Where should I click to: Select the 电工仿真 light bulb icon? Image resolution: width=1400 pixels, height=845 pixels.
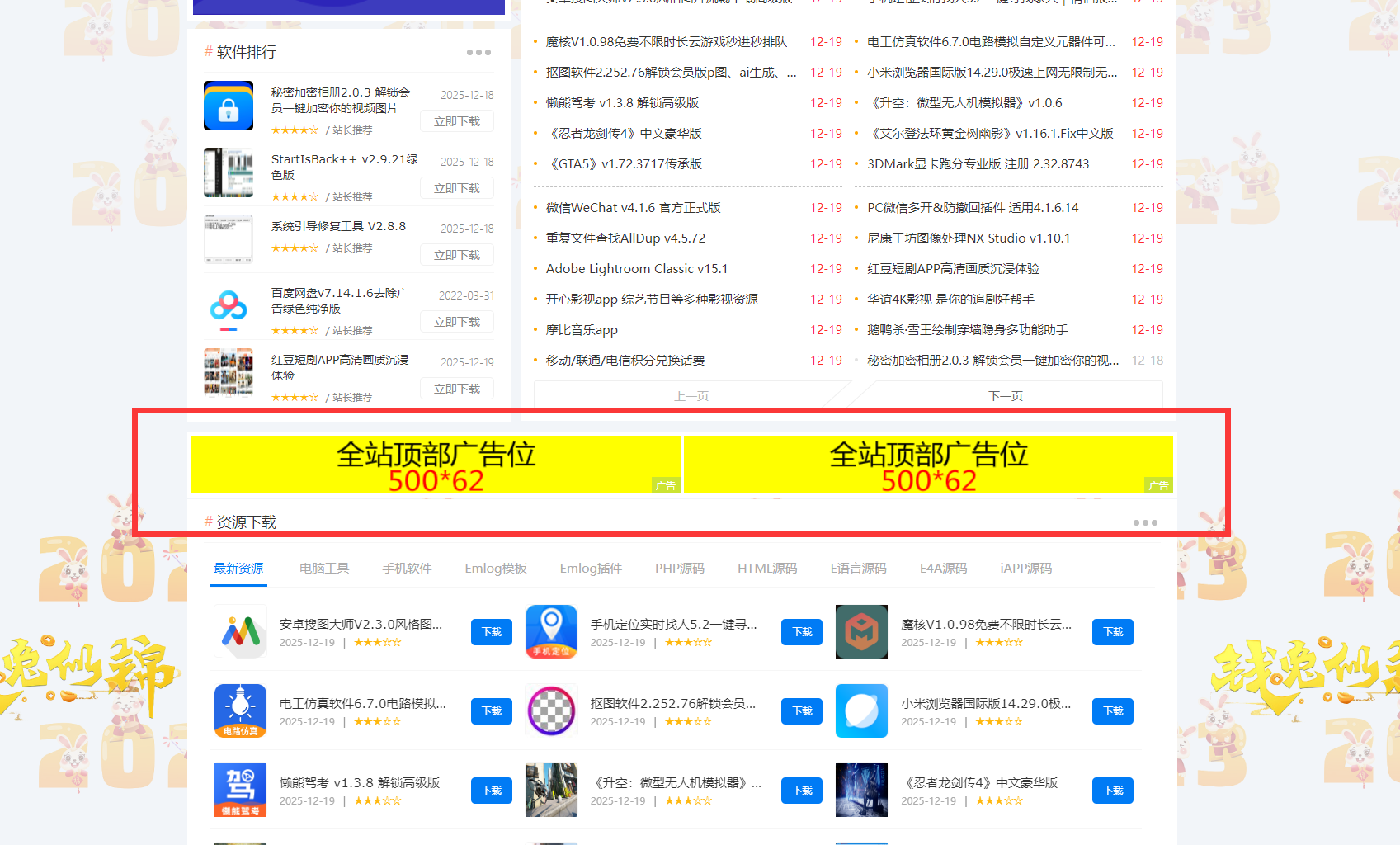[240, 710]
